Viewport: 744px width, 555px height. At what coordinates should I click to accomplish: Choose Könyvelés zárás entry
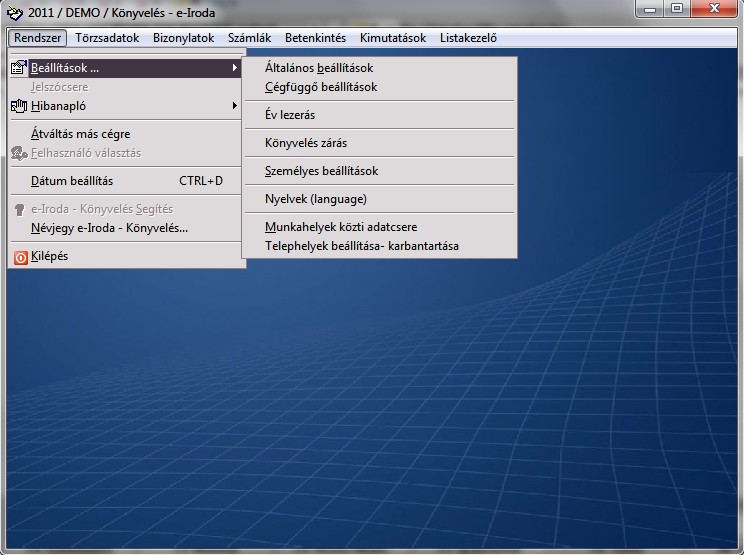pos(305,143)
